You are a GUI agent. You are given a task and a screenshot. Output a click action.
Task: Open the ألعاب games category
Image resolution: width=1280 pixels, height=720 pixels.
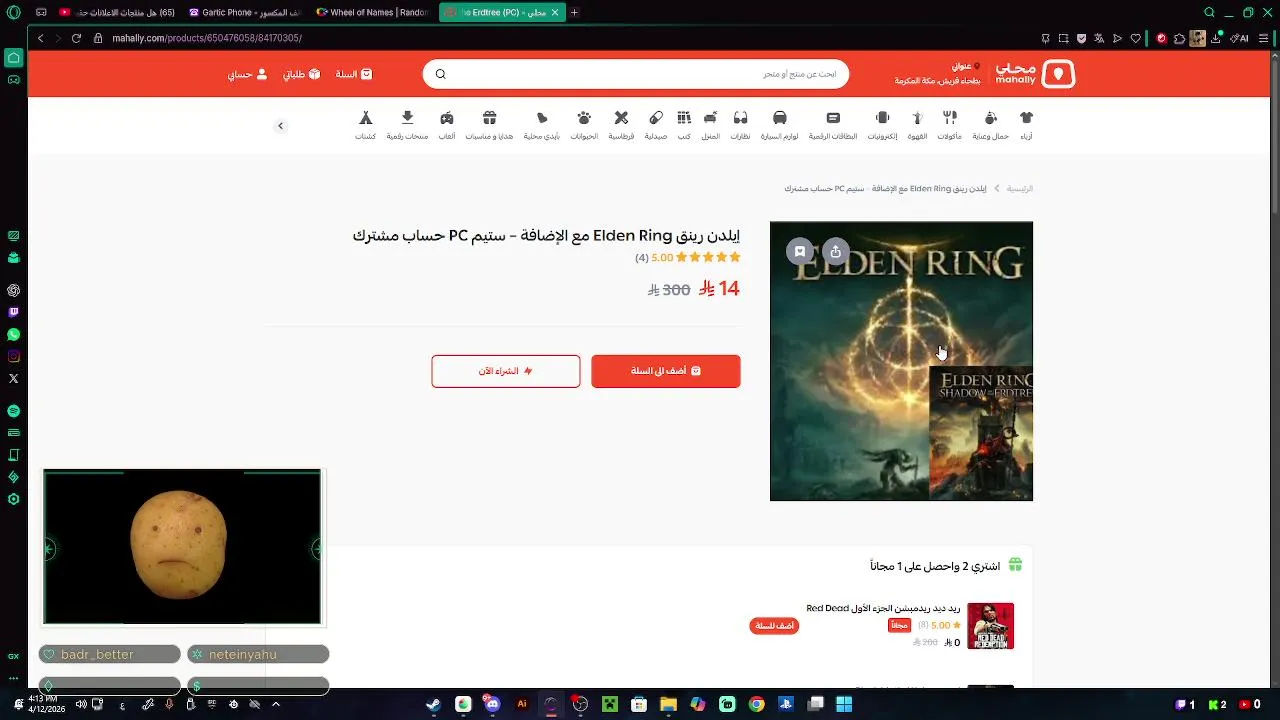pos(447,125)
